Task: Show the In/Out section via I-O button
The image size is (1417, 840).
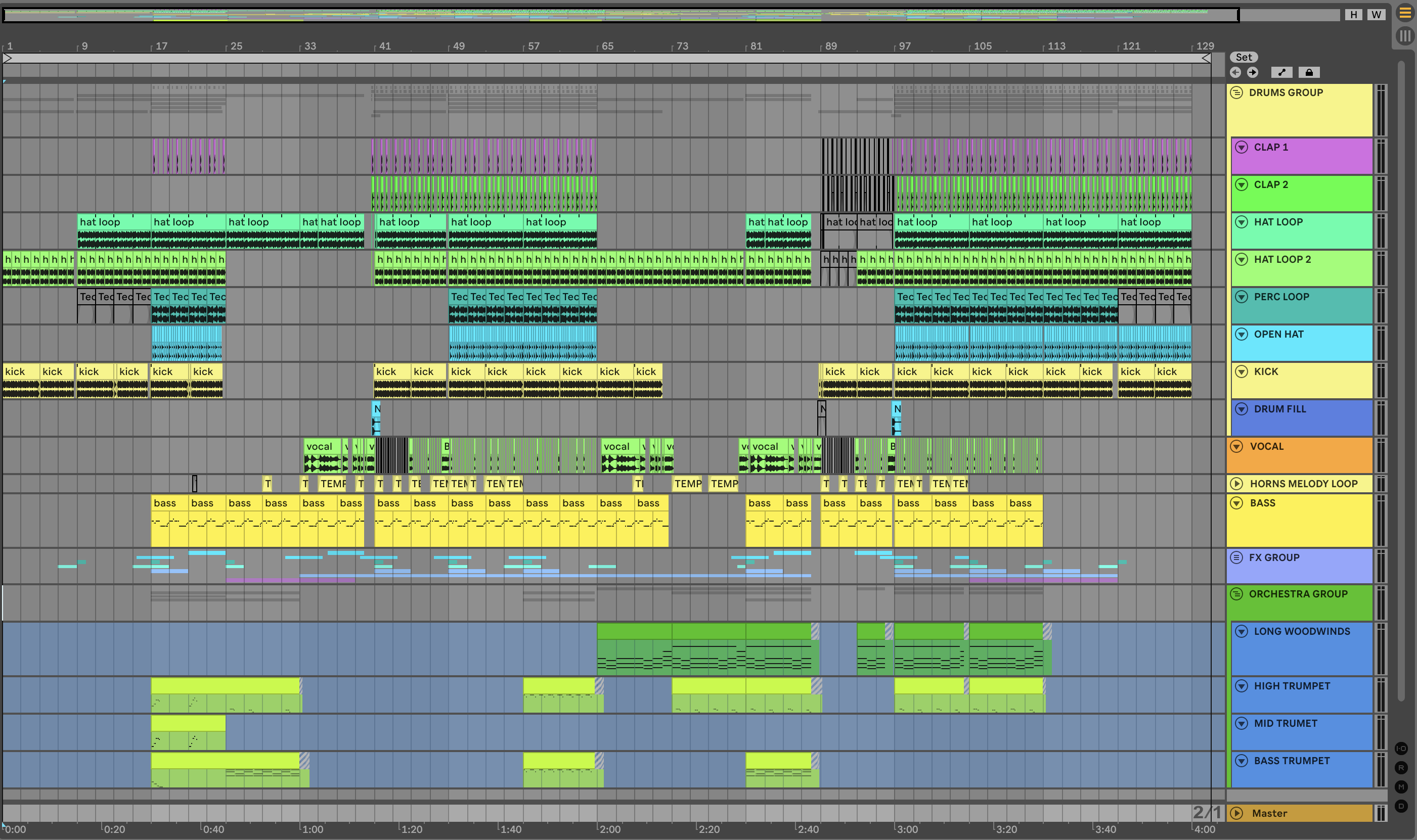Action: [x=1401, y=749]
